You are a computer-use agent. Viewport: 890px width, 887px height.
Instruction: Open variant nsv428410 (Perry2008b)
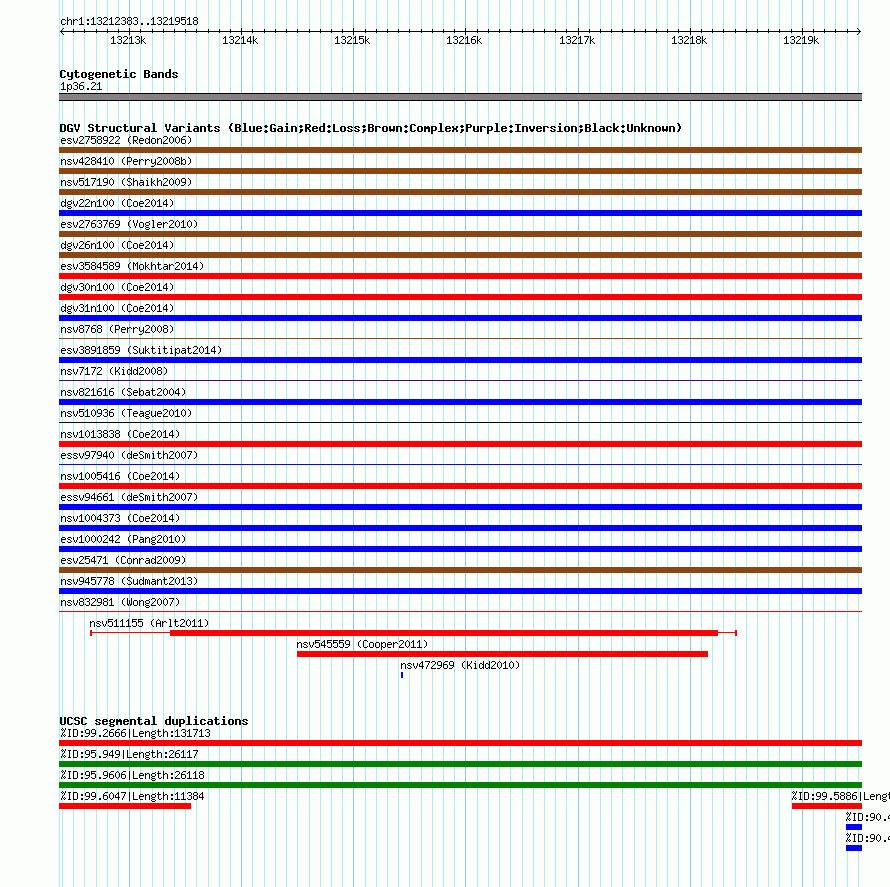tap(126, 161)
